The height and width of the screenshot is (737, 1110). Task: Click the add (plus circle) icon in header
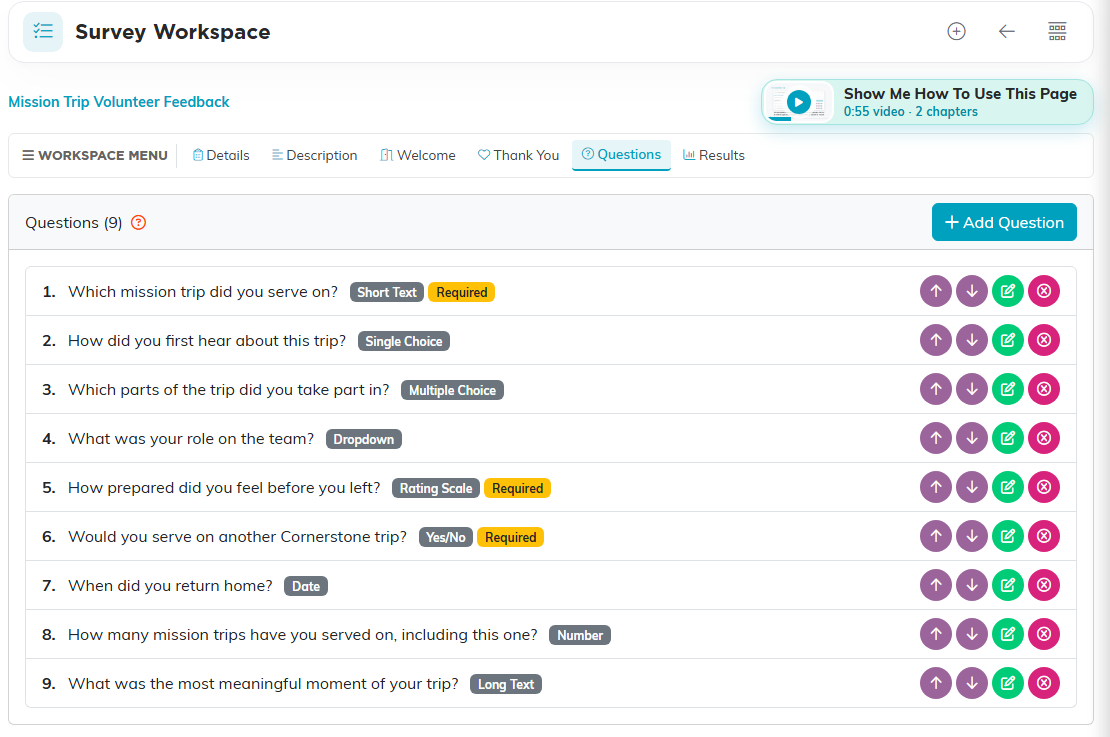(x=956, y=31)
